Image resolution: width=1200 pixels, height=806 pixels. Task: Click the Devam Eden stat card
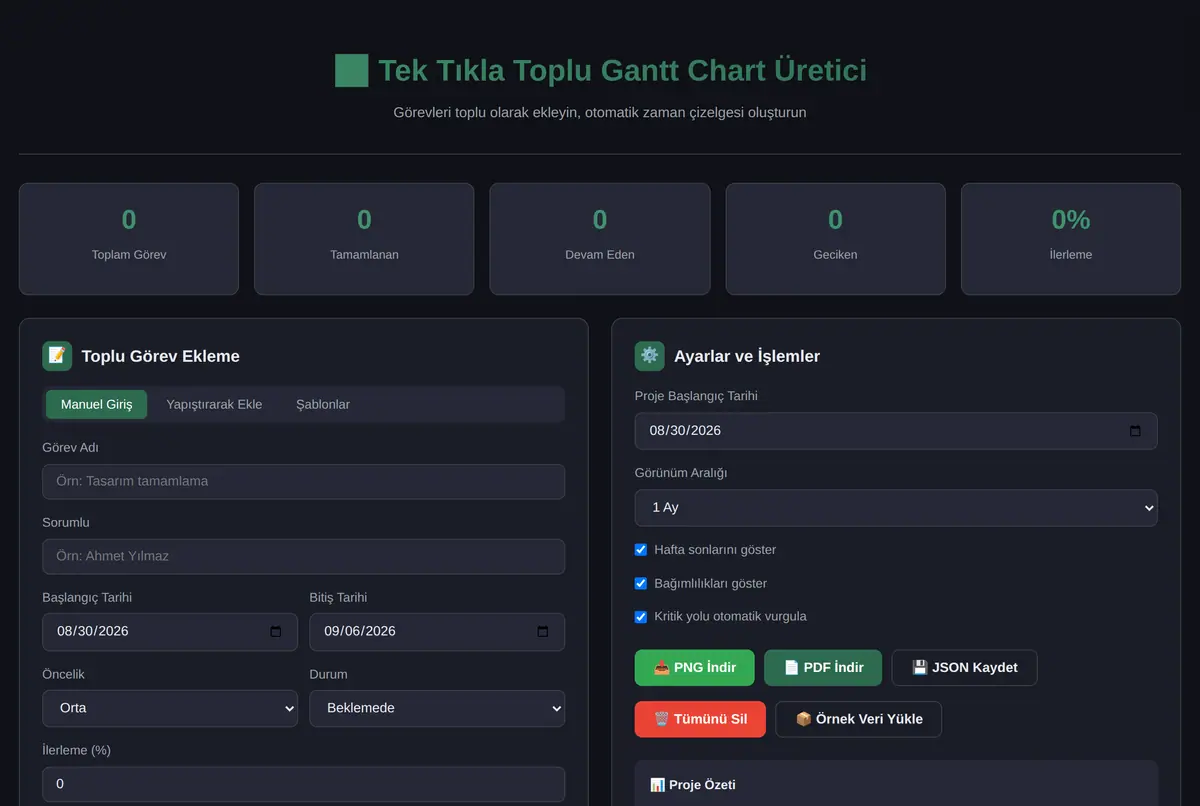(600, 239)
